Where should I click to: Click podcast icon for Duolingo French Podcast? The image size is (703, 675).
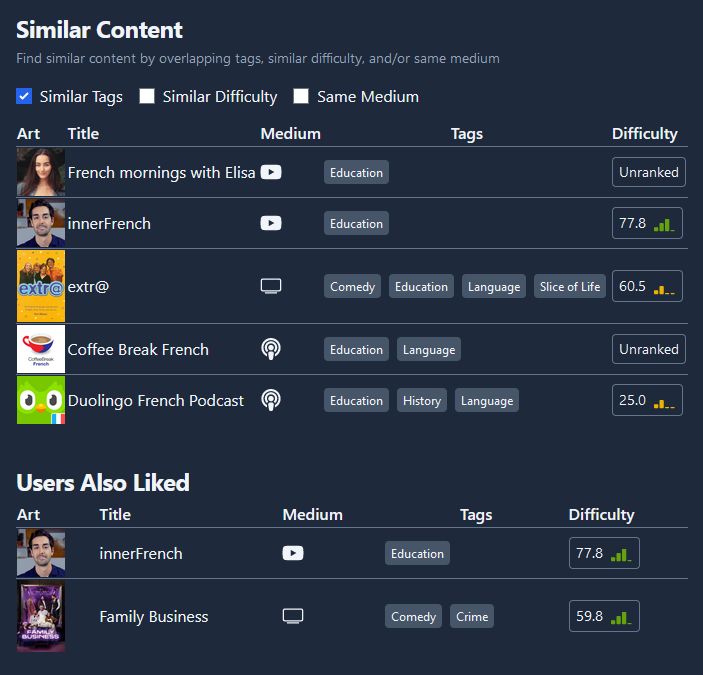tap(271, 400)
